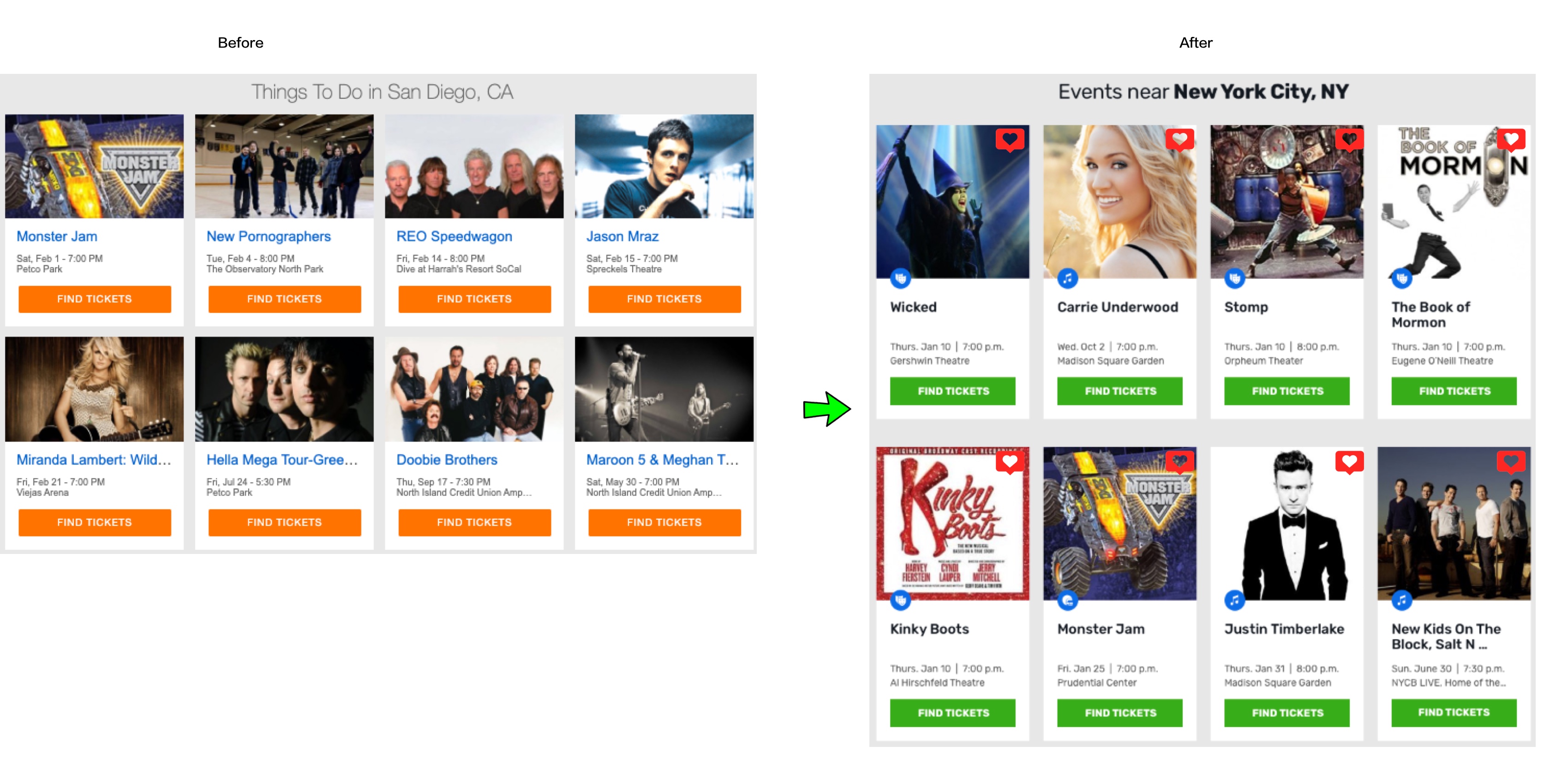Click the heart icon on Book of Mormon
This screenshot has height=758, width=1568.
(x=1511, y=140)
